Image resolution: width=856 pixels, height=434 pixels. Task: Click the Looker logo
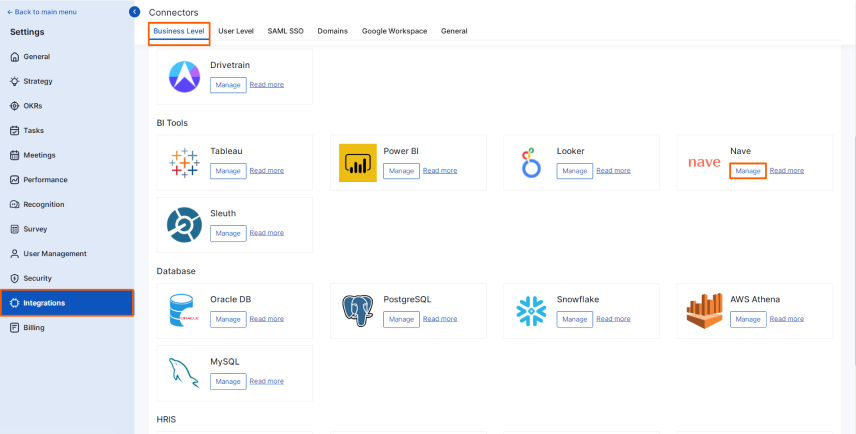coord(531,163)
